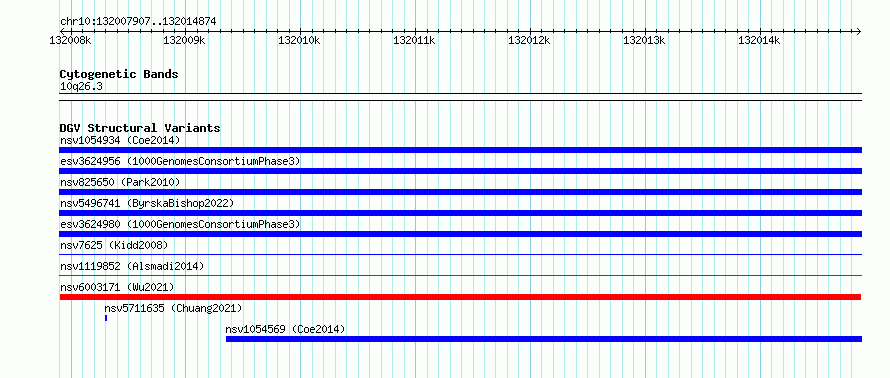Click the blue bar under esv3624980
890x378 pixels.
pos(460,234)
